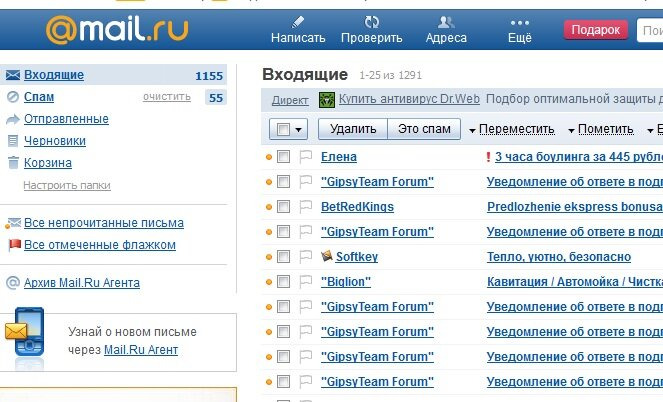The width and height of the screenshot is (663, 402).
Task: Flag the message from Елена
Action: 305,156
